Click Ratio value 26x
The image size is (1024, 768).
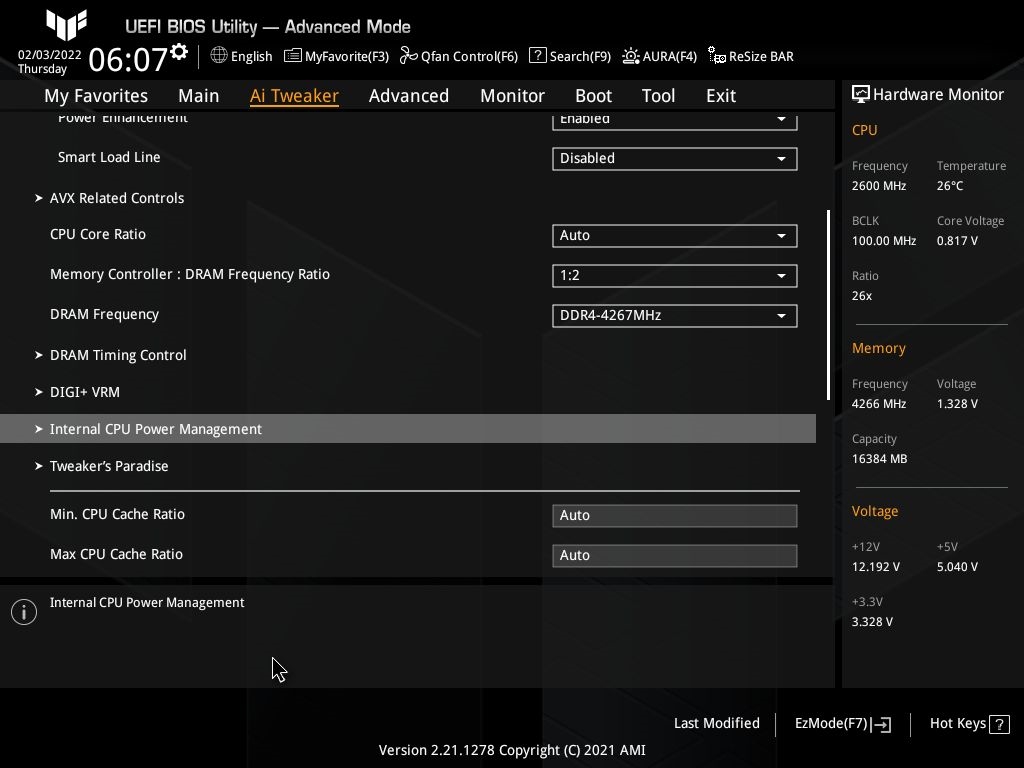tap(861, 296)
